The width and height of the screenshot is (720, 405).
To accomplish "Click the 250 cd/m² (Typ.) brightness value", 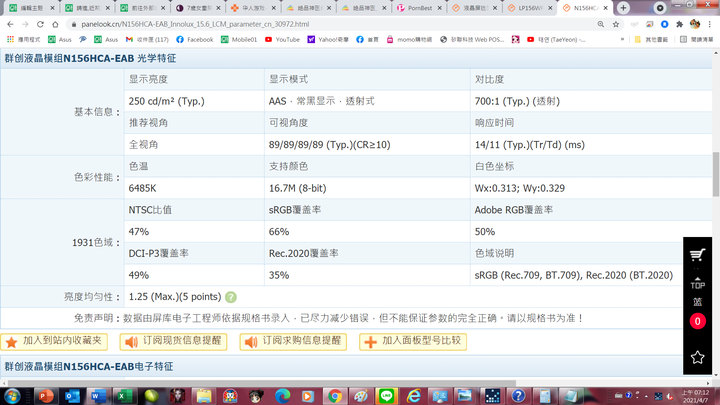I will tap(167, 101).
